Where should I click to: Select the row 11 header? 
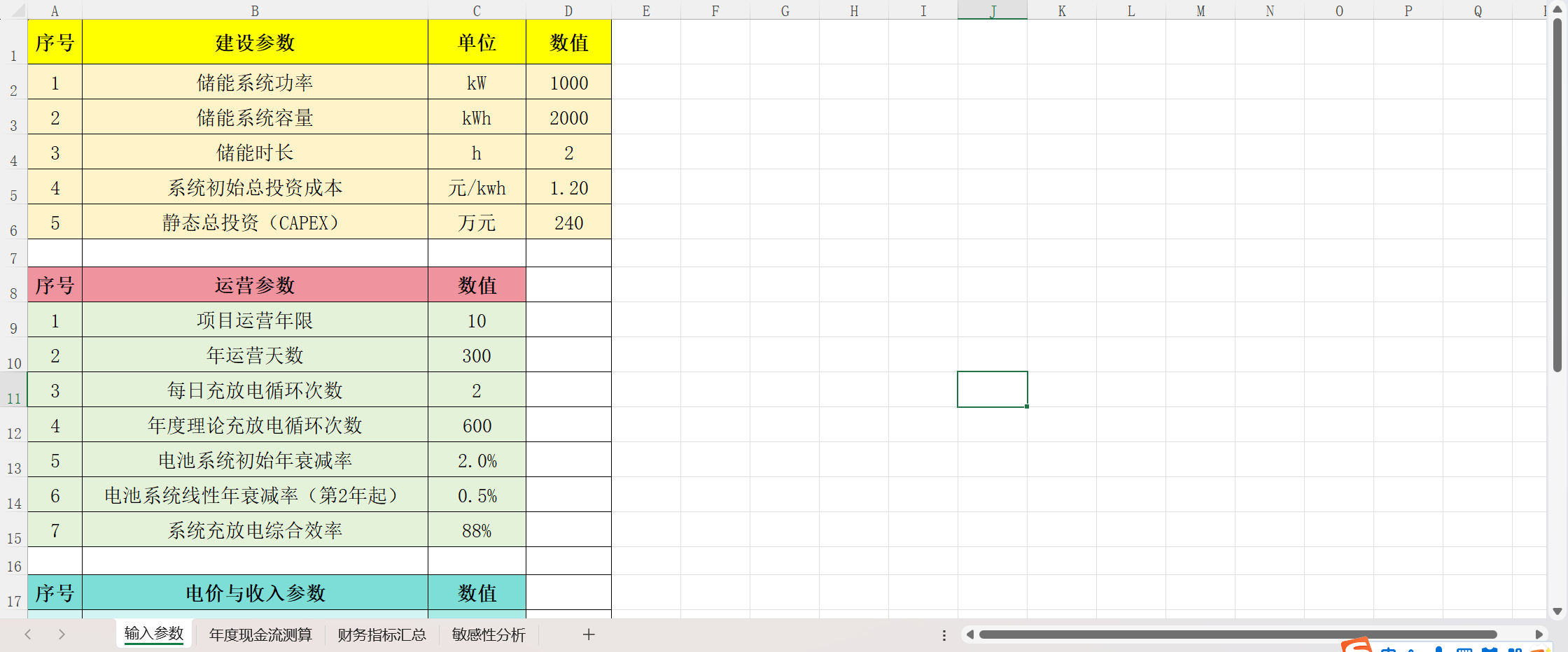13,397
